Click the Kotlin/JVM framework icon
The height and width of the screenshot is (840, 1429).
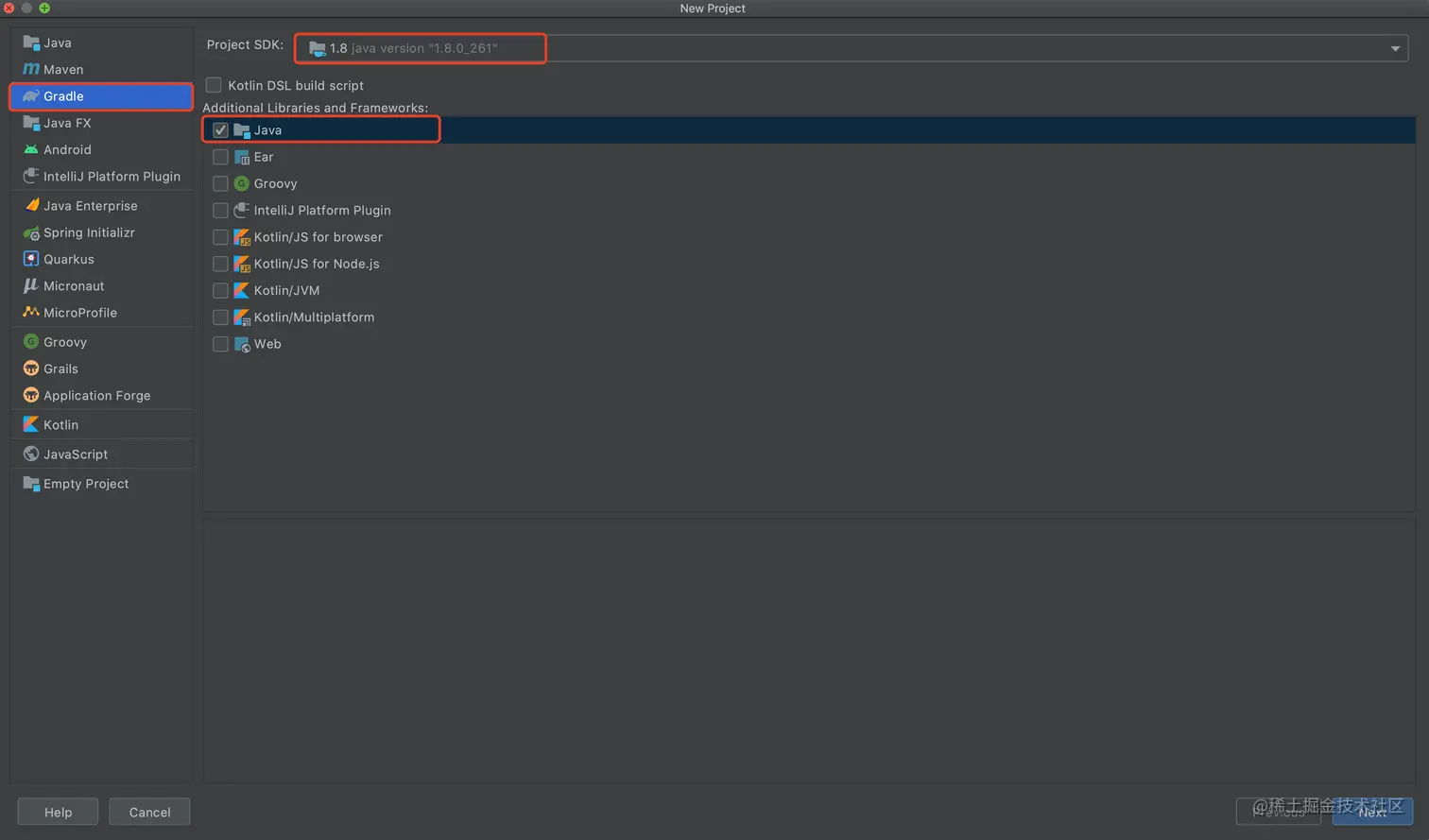point(242,290)
